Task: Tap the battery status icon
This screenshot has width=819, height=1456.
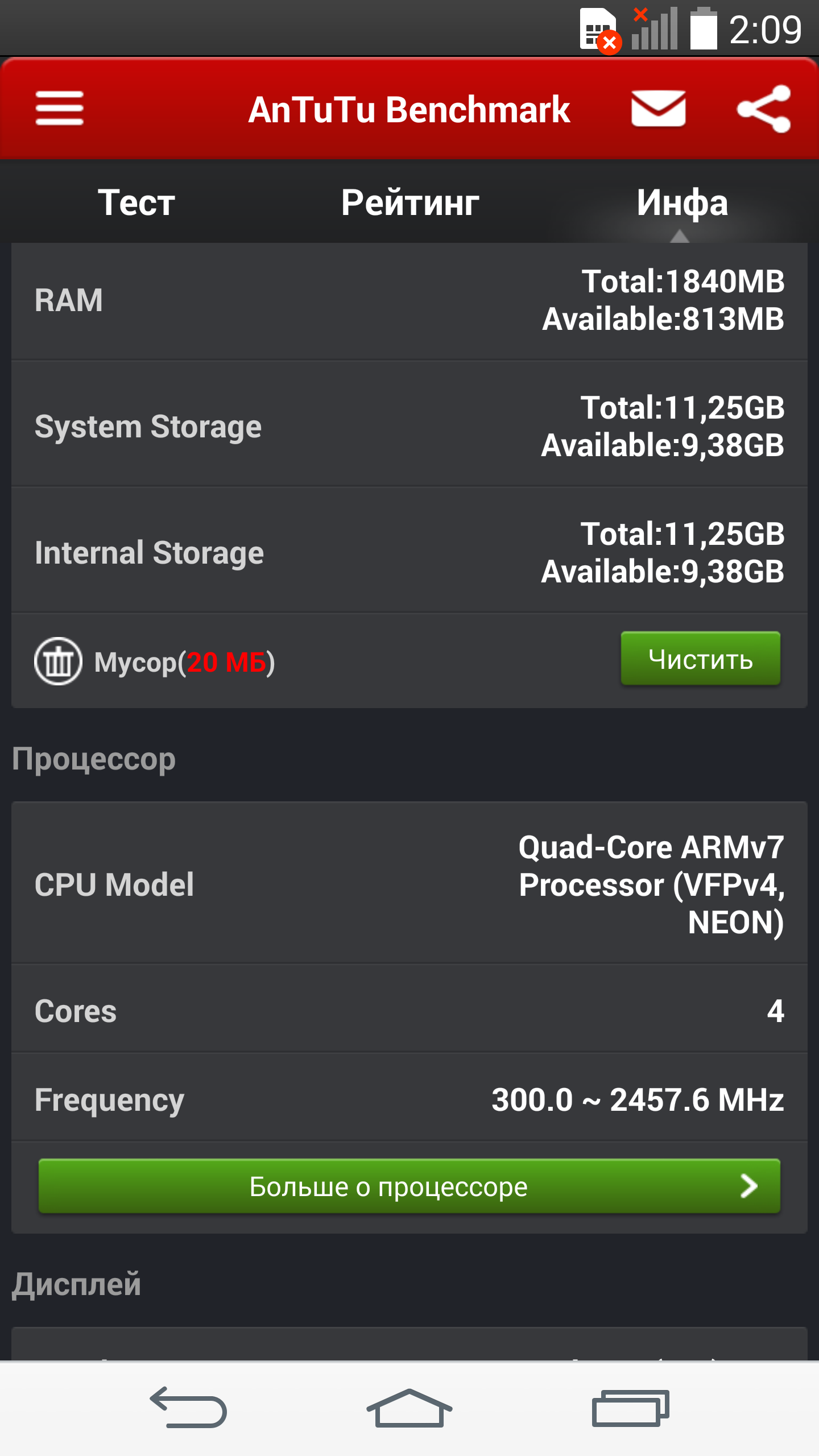Action: coord(704,28)
